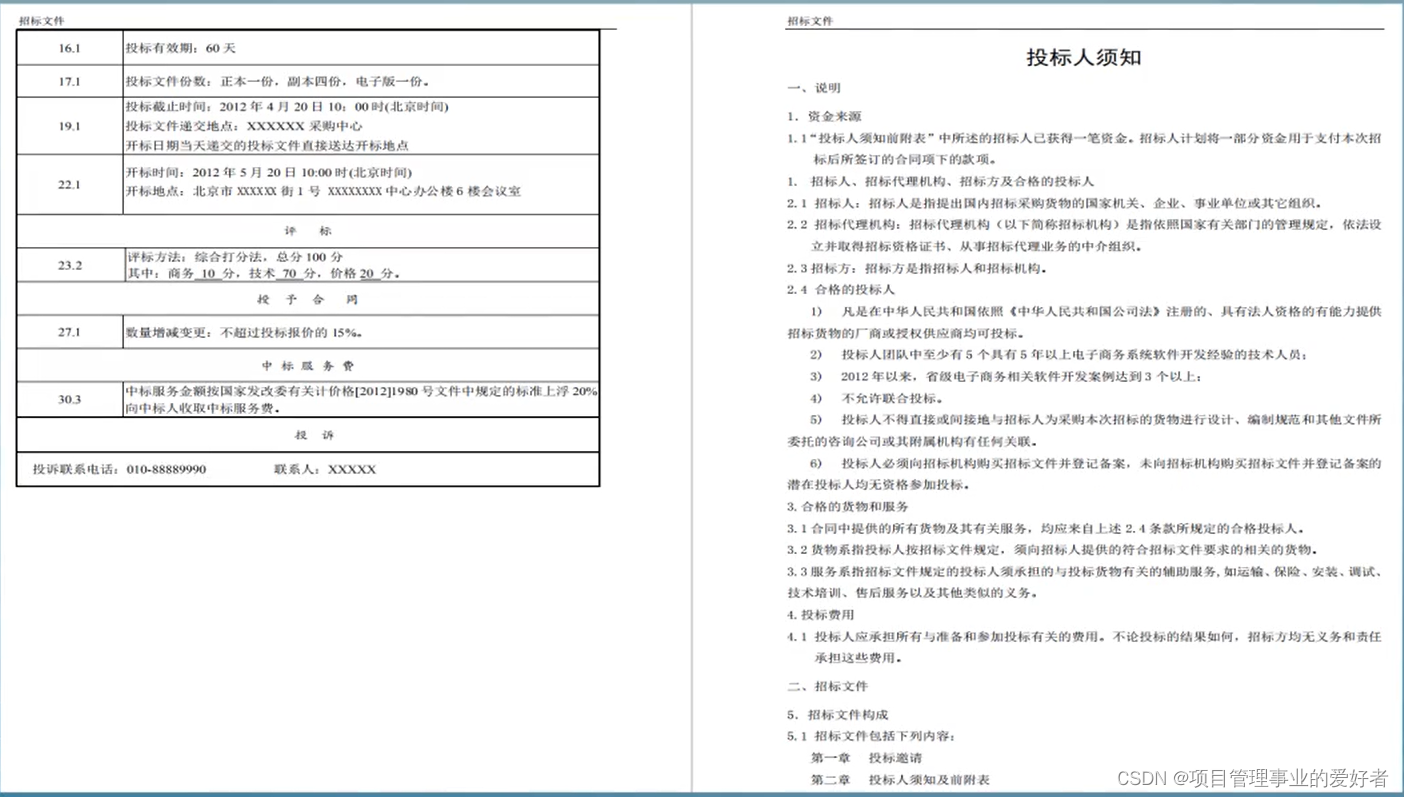Viewport: 1404px width, 797px height.
Task: Select the table cell numbered "17.1"
Action: [70, 82]
